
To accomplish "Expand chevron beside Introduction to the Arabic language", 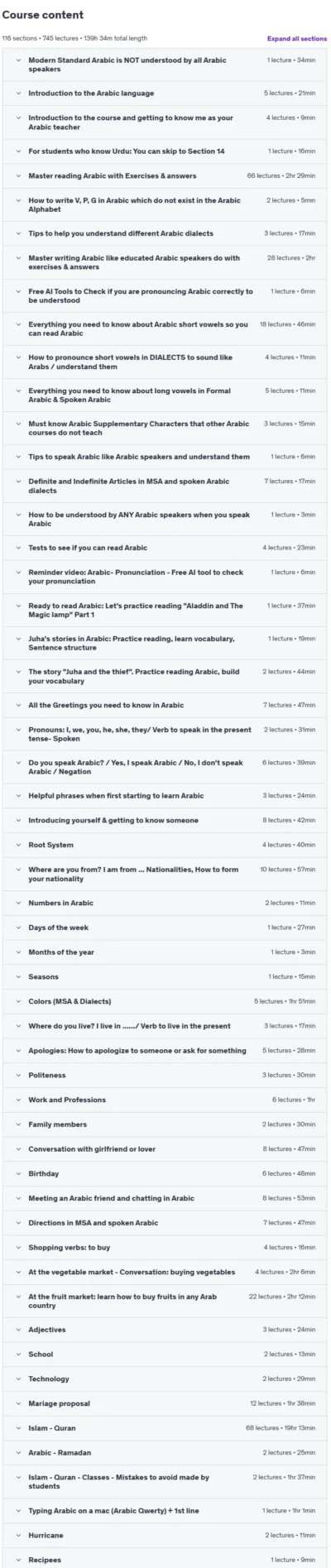I will tap(18, 94).
